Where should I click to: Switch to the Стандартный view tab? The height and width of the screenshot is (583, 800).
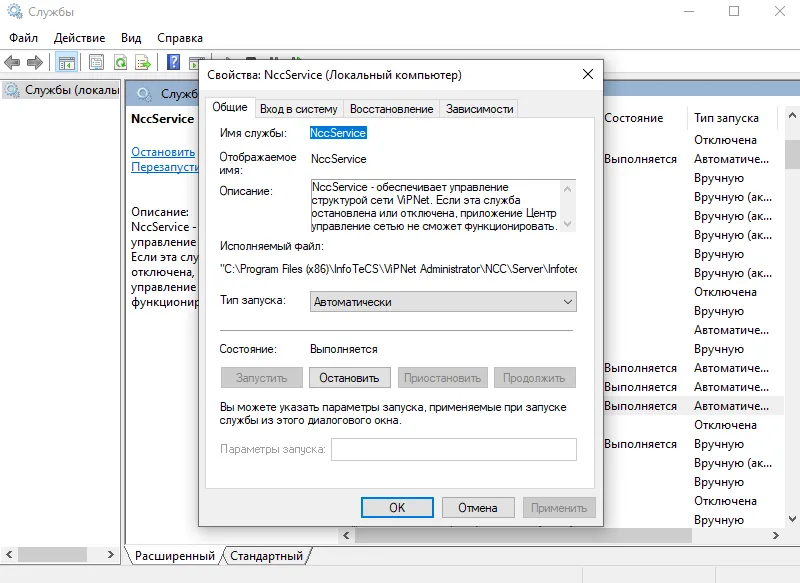point(266,556)
